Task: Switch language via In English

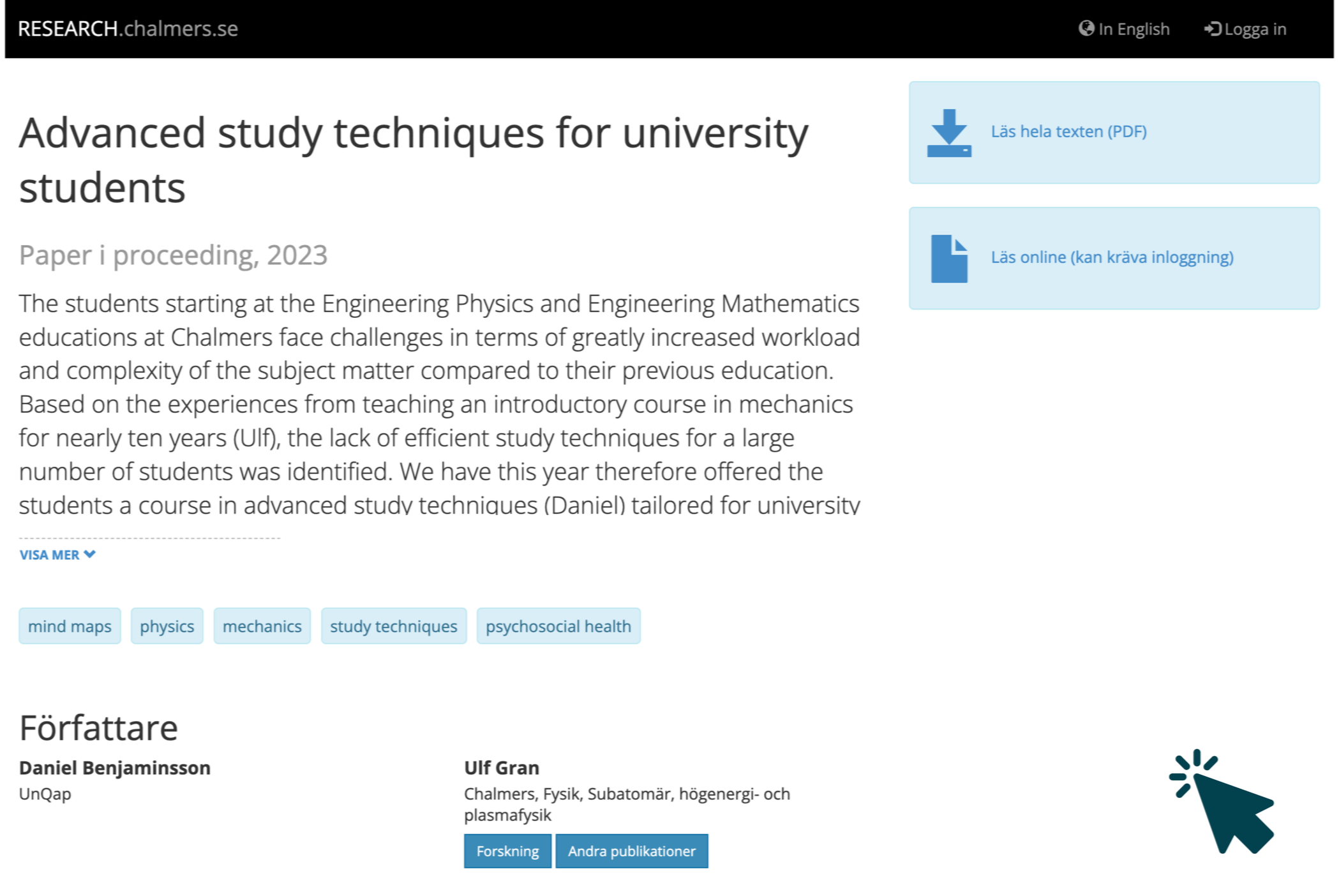Action: 1133,29
